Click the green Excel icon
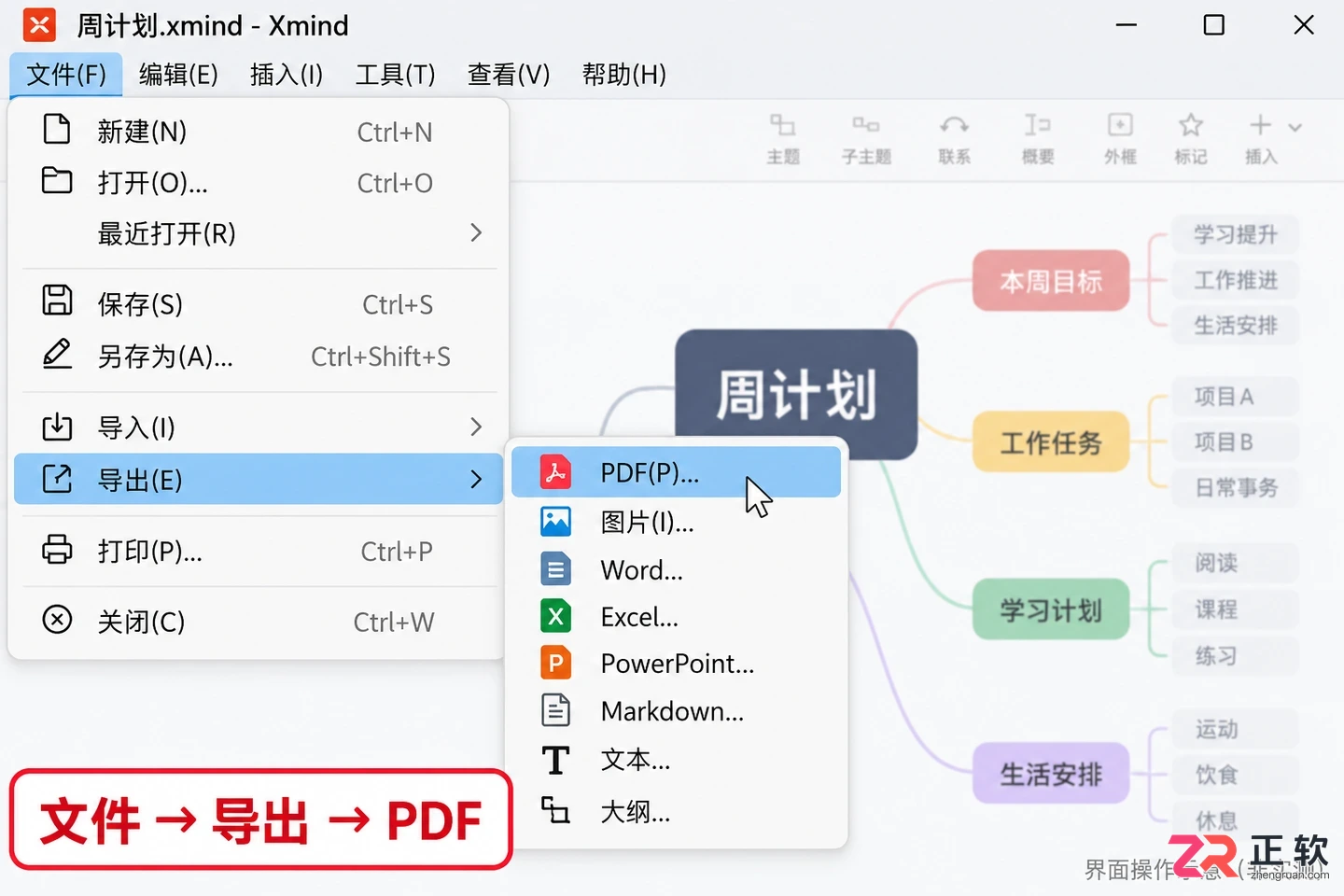This screenshot has height=896, width=1344. click(556, 616)
